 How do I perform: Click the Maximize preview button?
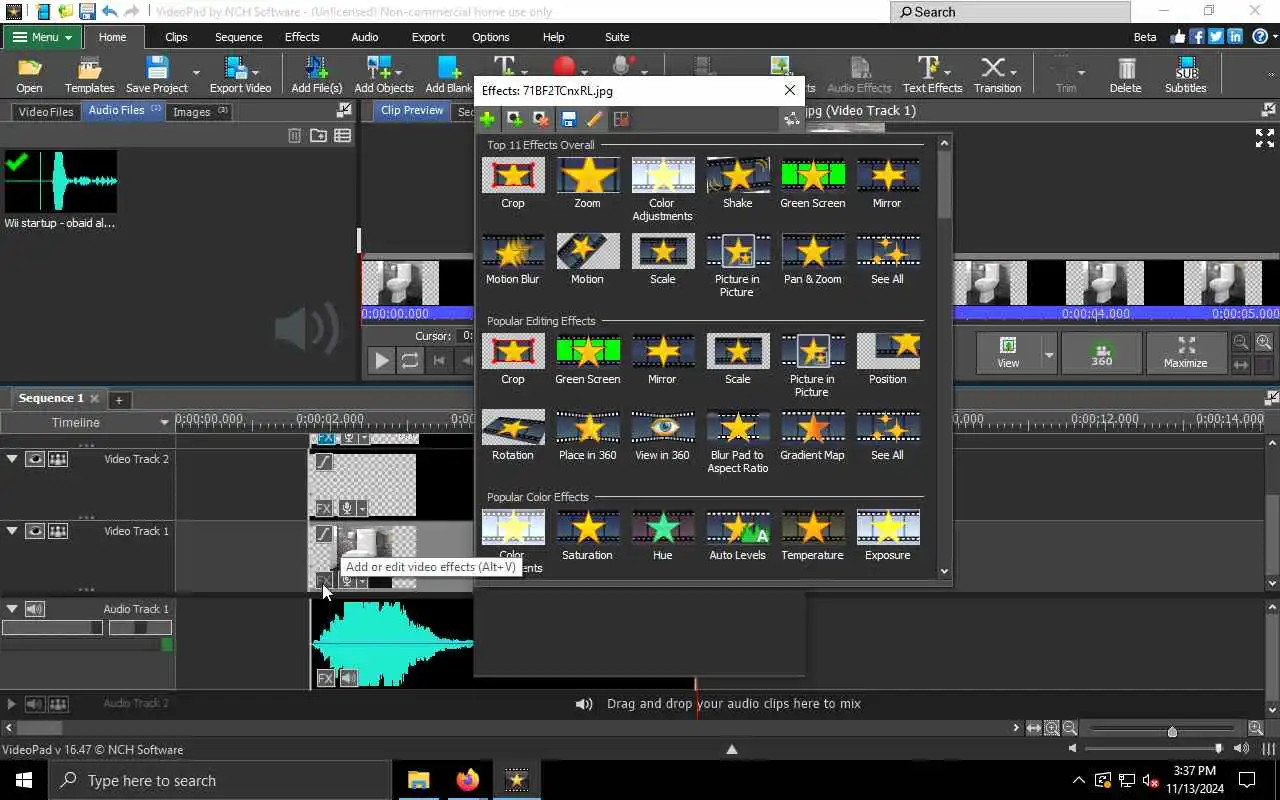pos(1186,352)
